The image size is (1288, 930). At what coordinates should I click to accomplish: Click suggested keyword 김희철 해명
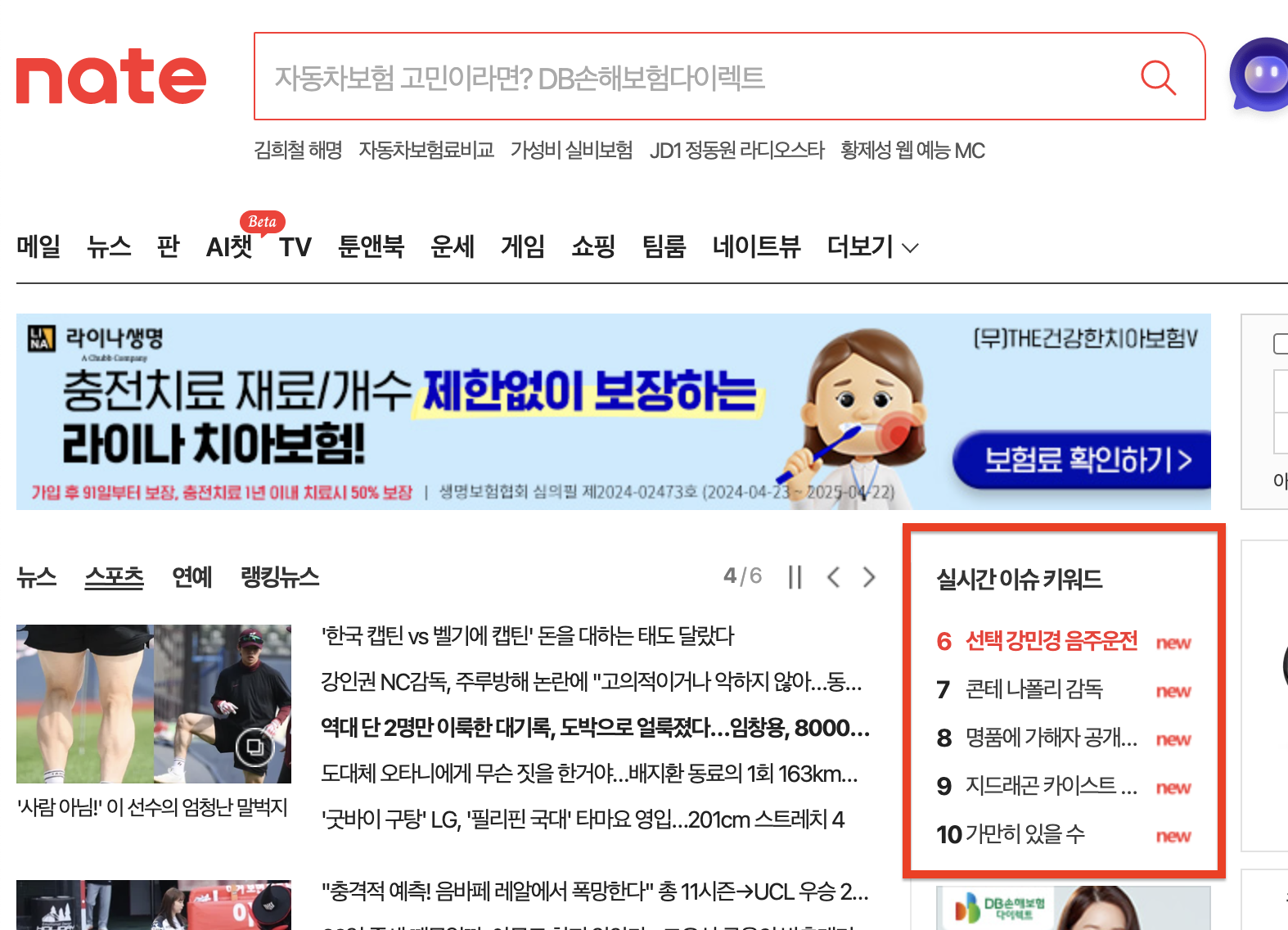[x=298, y=151]
